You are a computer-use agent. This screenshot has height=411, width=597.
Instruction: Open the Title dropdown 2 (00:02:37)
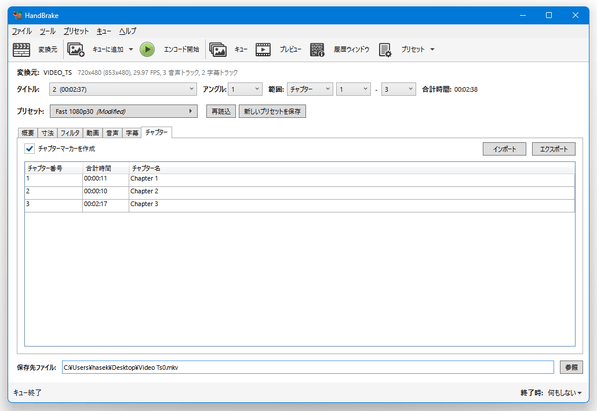(123, 89)
